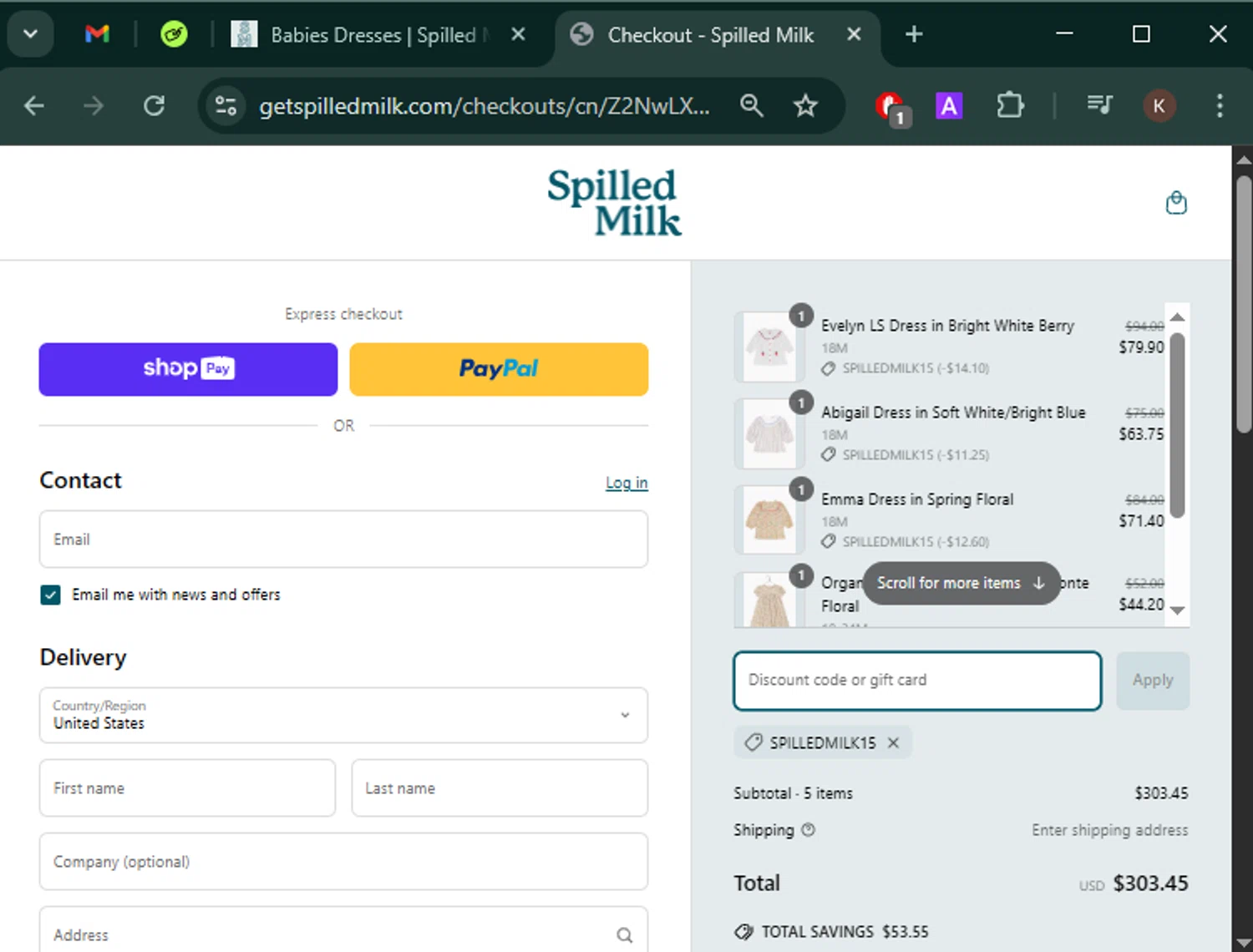Focus the Discount code or gift card field
The height and width of the screenshot is (952, 1253).
tap(917, 681)
